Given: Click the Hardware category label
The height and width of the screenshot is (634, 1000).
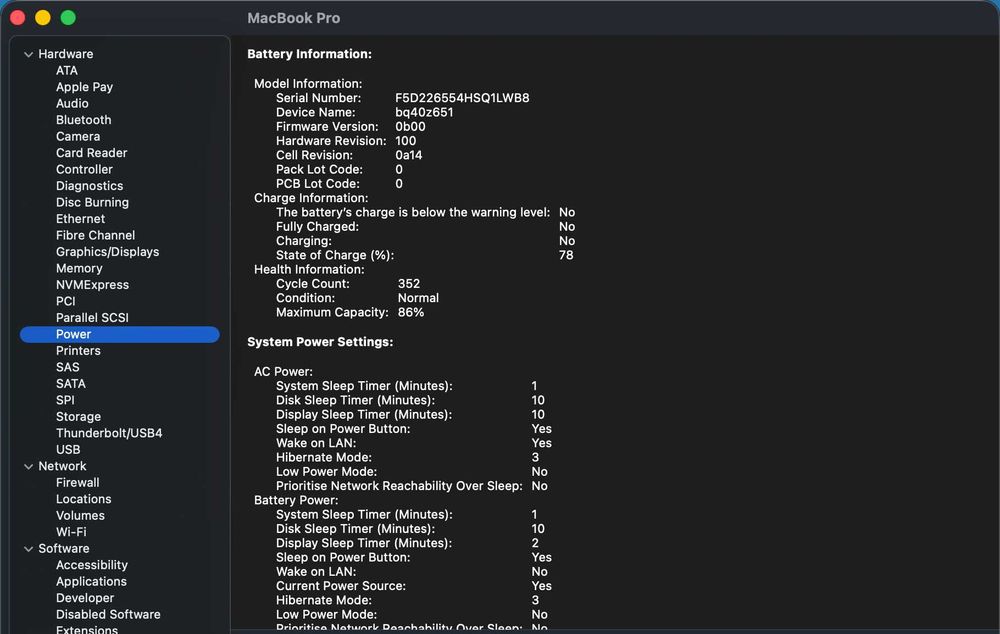Looking at the screenshot, I should 66,54.
